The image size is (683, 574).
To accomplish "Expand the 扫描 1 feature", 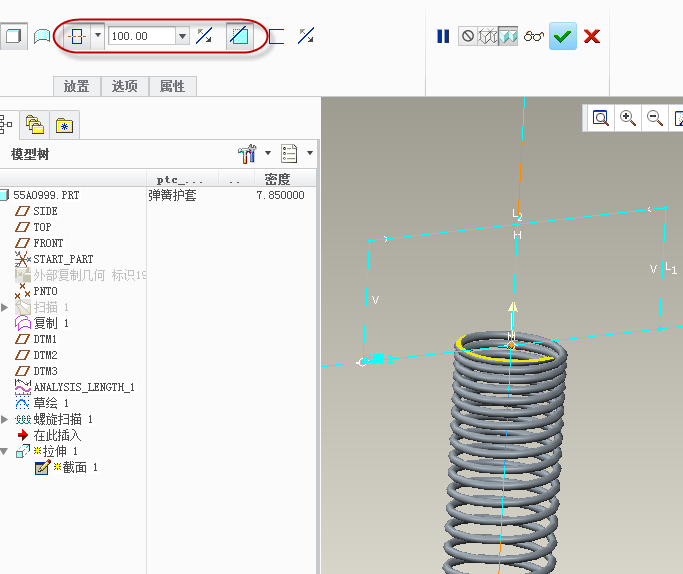I will [5, 307].
